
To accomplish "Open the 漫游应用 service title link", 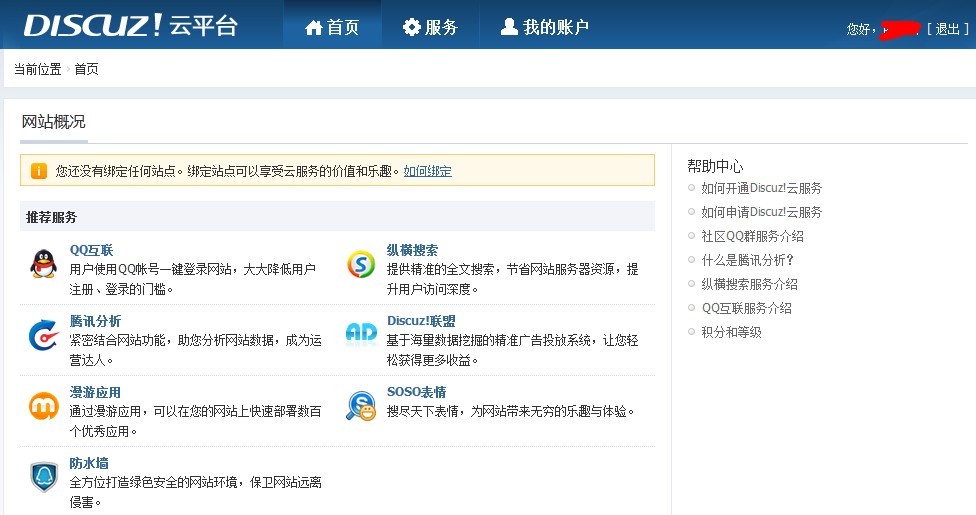I will pos(95,392).
